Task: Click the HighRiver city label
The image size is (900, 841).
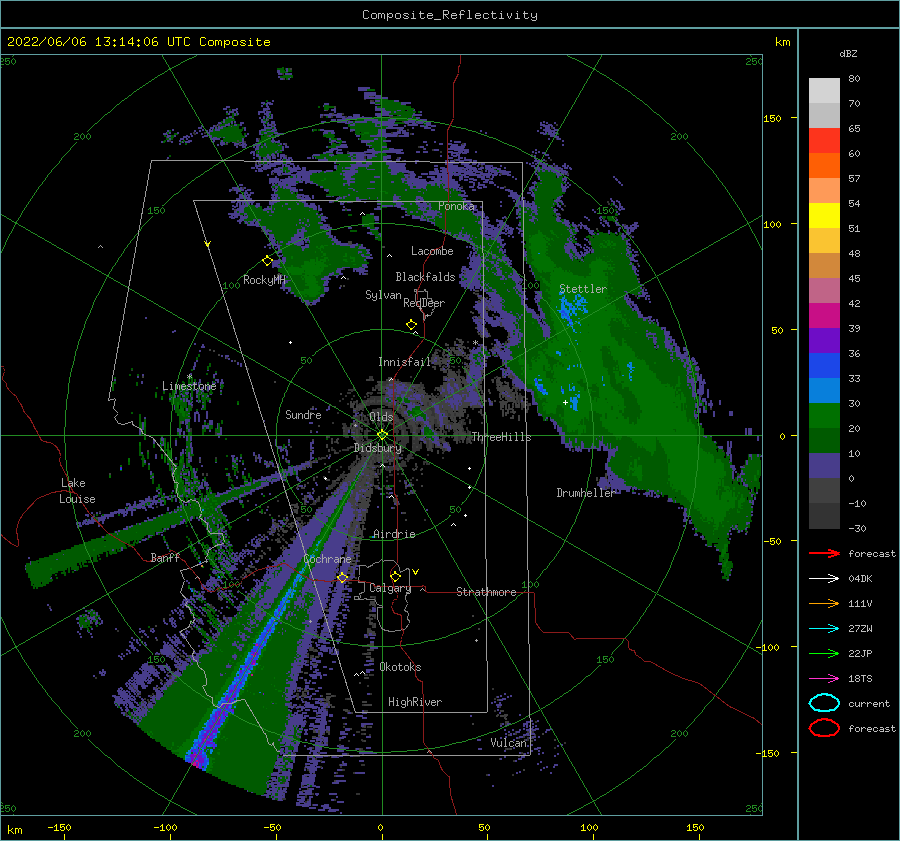Action: coord(415,702)
